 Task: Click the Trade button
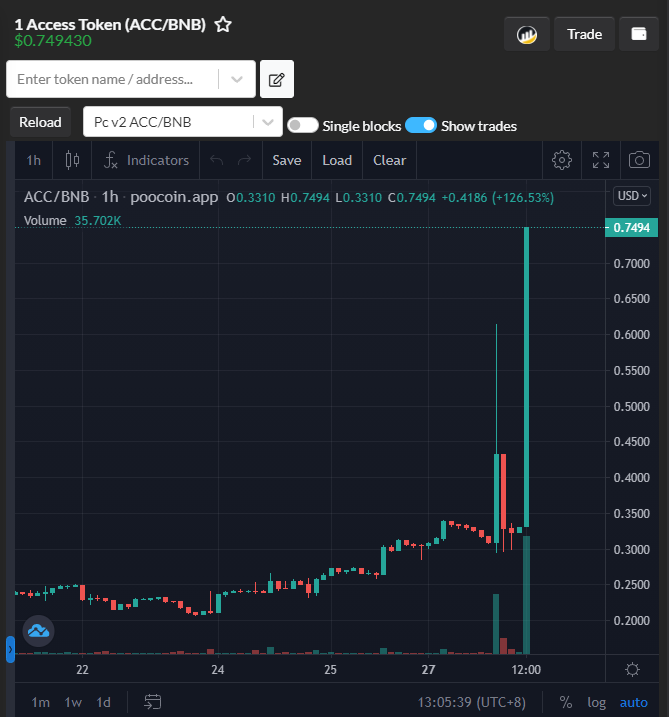pos(584,34)
